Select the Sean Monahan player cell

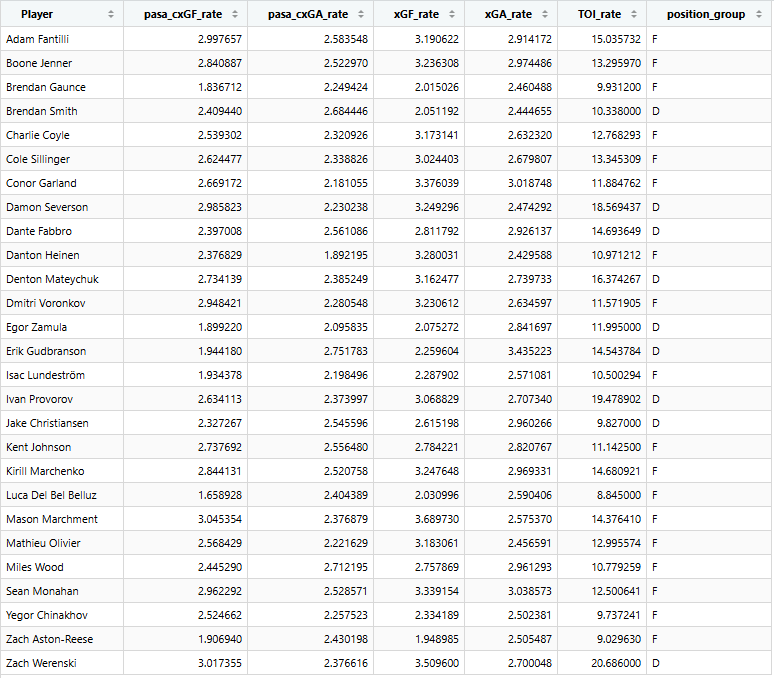tap(62, 591)
